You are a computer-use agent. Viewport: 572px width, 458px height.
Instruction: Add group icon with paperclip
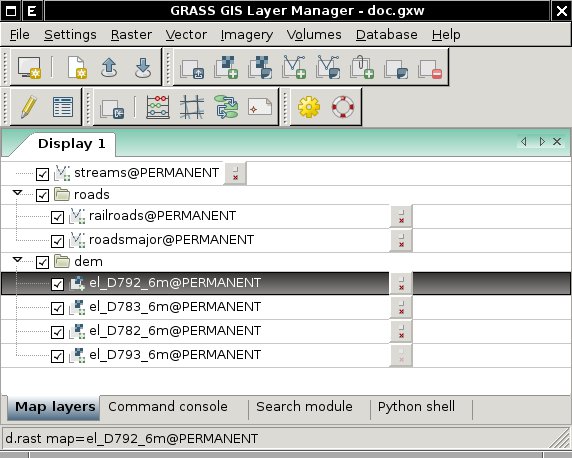click(x=362, y=68)
